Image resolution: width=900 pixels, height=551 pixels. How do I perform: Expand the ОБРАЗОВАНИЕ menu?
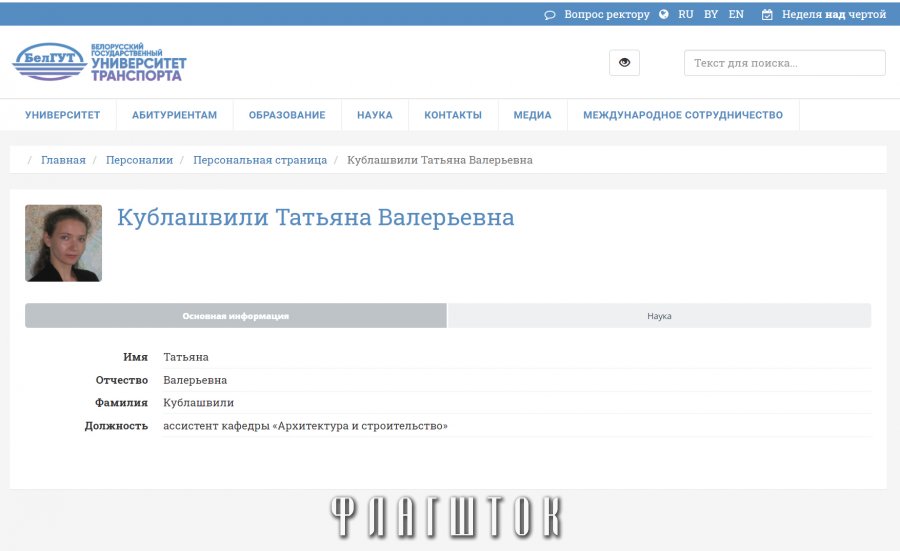click(287, 115)
